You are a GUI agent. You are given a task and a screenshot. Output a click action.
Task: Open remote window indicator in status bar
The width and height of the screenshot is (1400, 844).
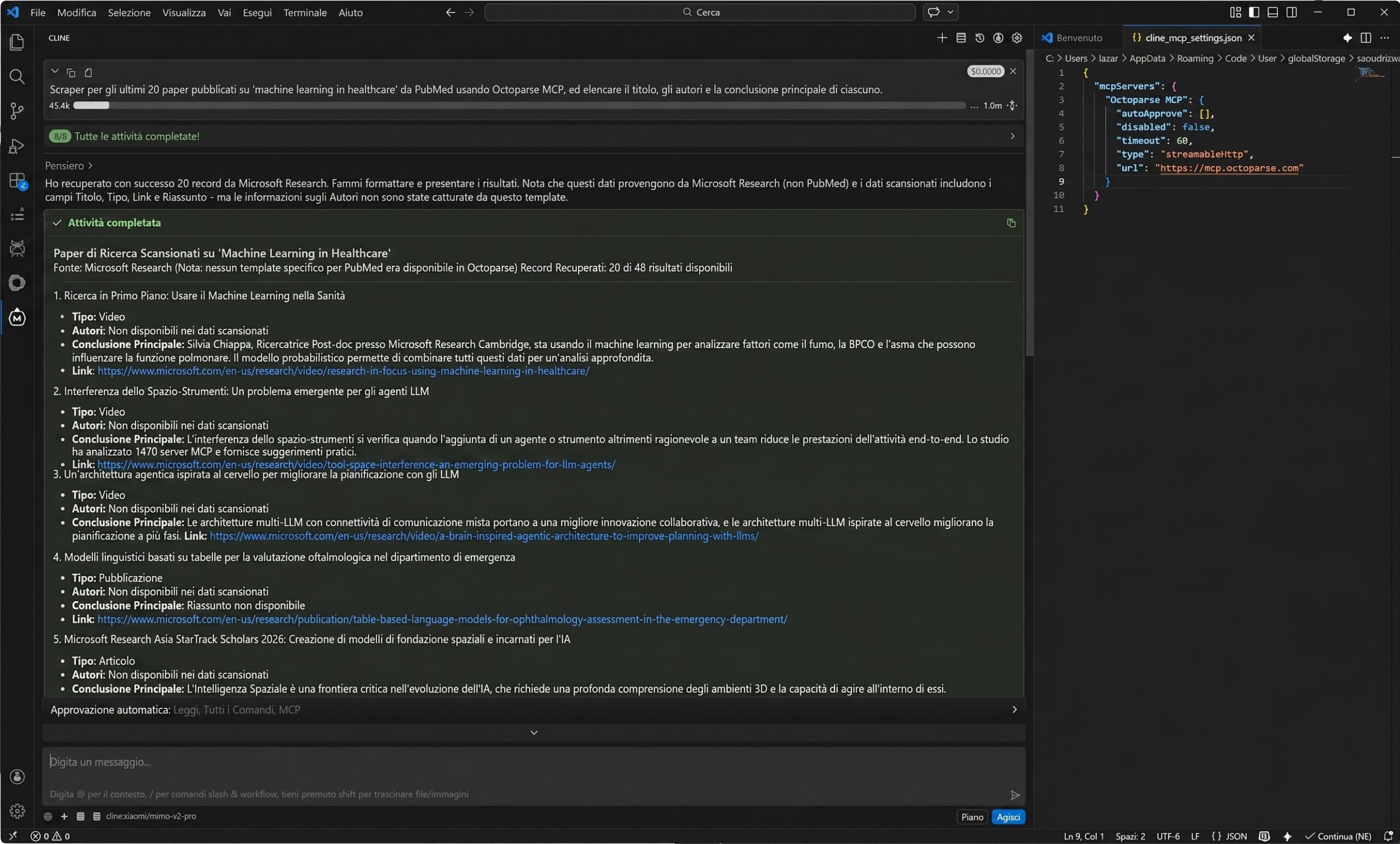click(13, 836)
